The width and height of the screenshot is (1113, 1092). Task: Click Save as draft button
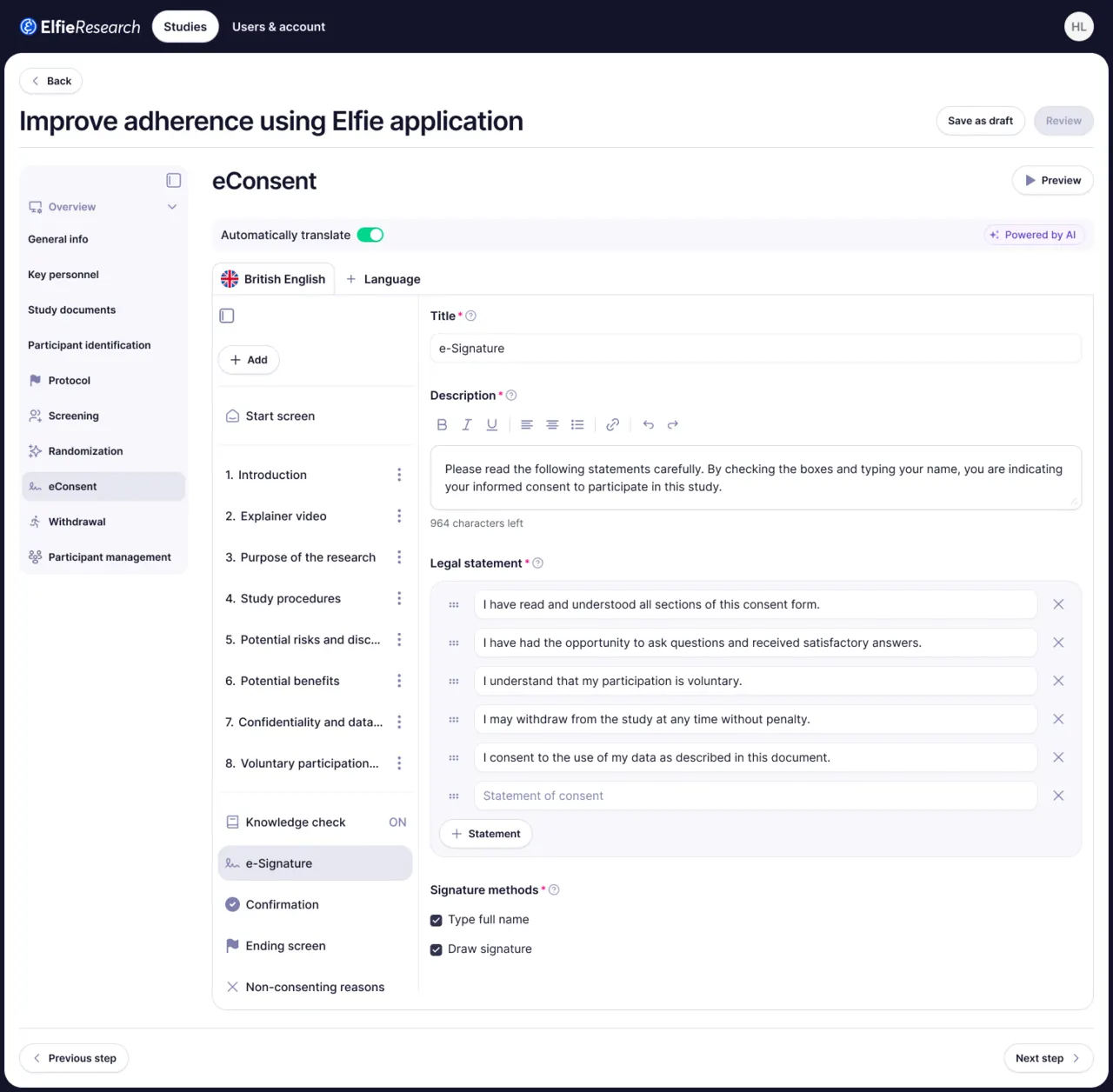tap(981, 121)
